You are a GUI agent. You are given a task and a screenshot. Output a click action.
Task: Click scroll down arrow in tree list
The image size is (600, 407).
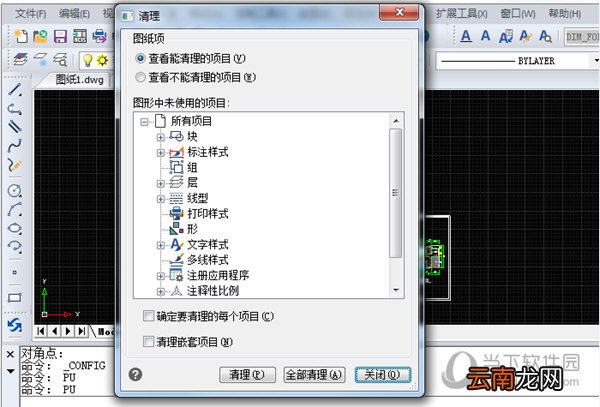[396, 290]
